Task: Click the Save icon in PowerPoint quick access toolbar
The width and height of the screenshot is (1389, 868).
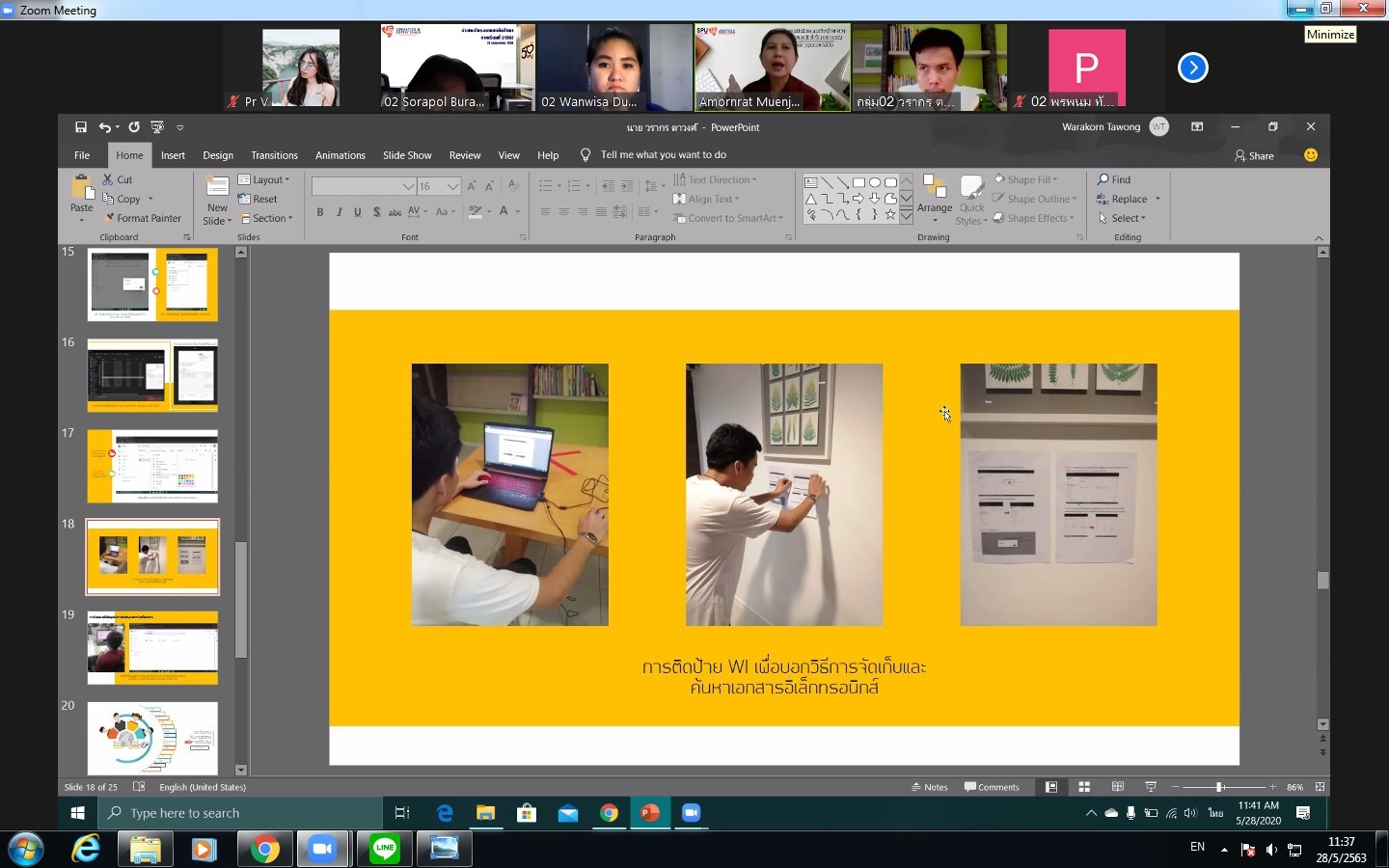Action: [x=81, y=127]
